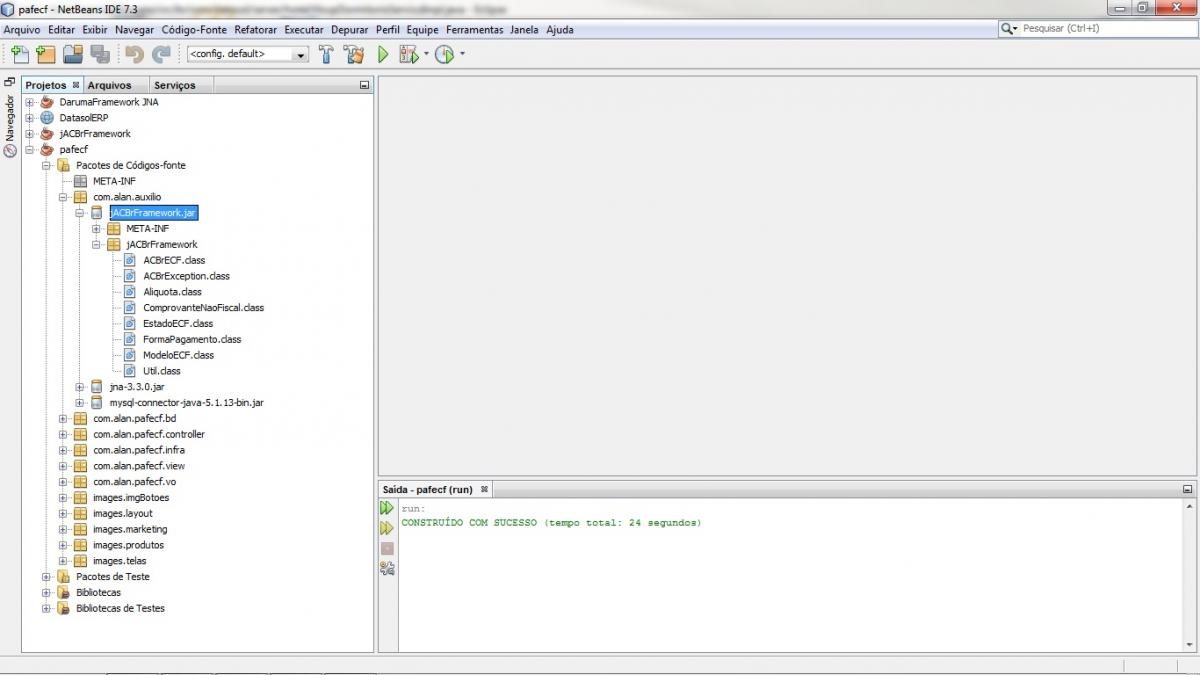Minimize the Saída output panel
Viewport: 1200px width, 675px height.
(x=1187, y=490)
